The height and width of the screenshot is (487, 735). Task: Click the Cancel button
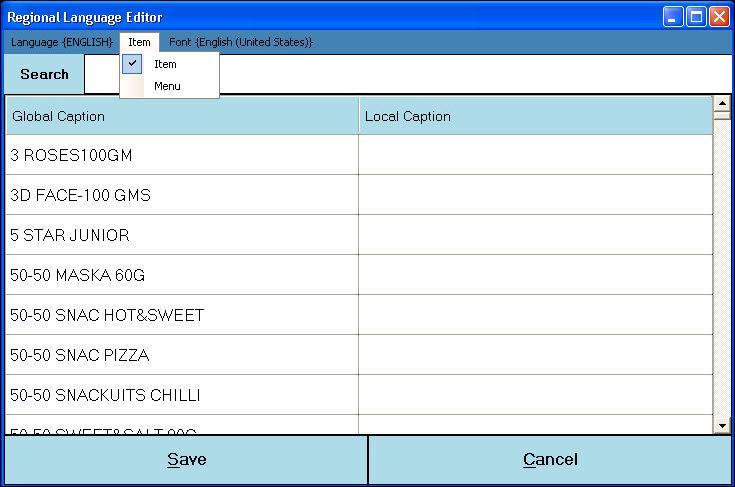550,460
